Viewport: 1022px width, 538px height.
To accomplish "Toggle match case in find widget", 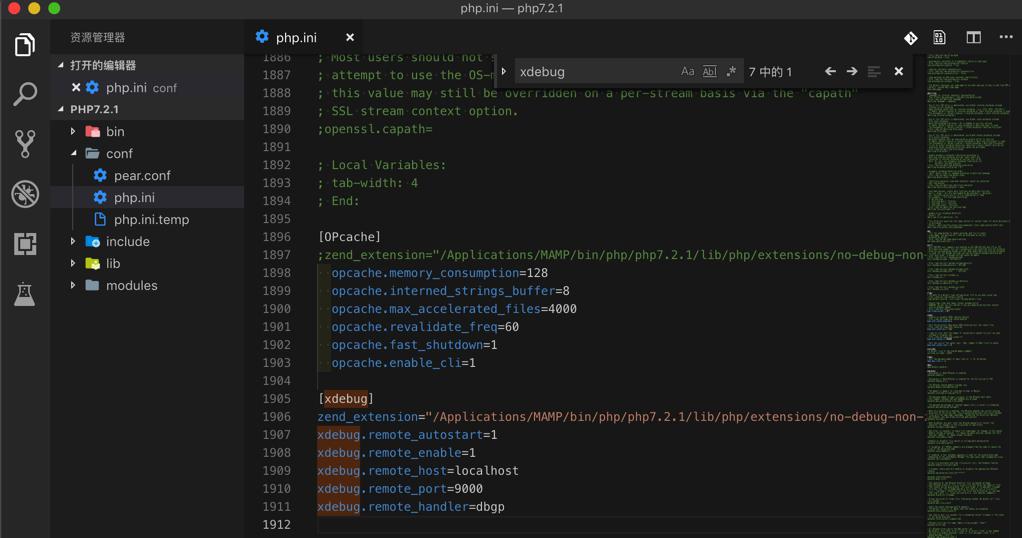I will tap(688, 71).
